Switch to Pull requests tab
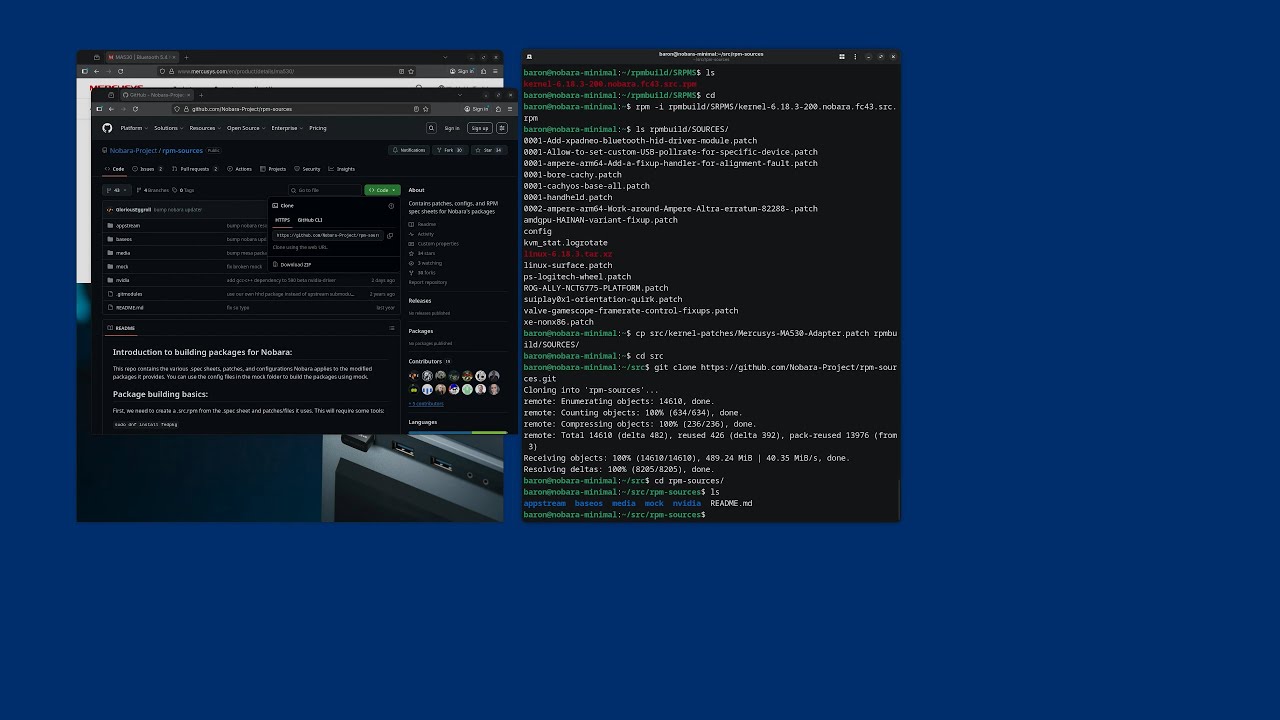The image size is (1280, 720). pyautogui.click(x=195, y=169)
